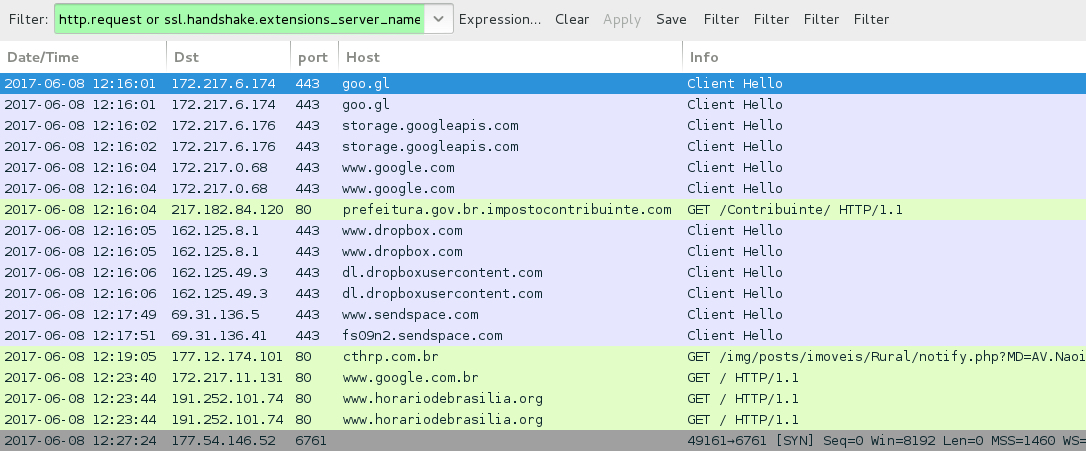Sort packets by the Date/Time column
Screen dimensions: 1086x451
pyautogui.click(x=83, y=57)
